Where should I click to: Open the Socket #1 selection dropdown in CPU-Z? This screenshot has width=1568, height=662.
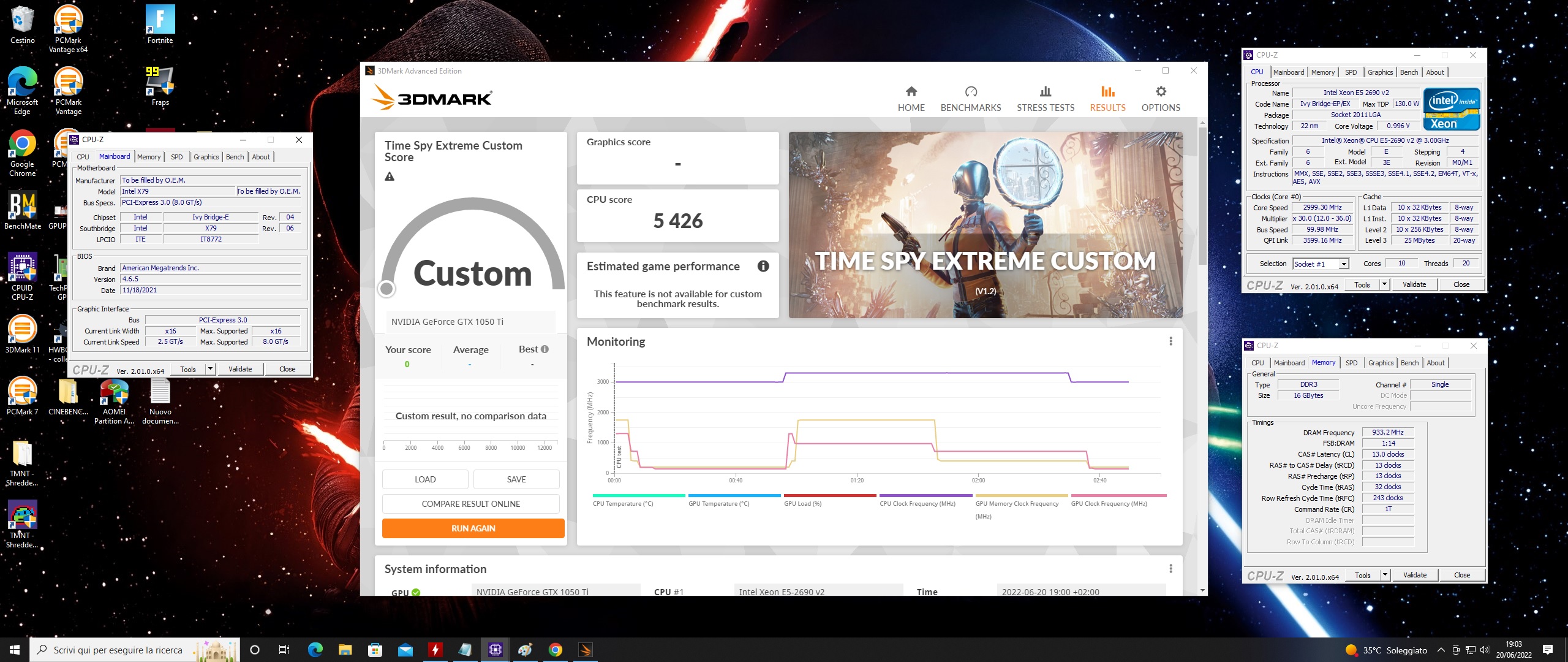(1344, 264)
